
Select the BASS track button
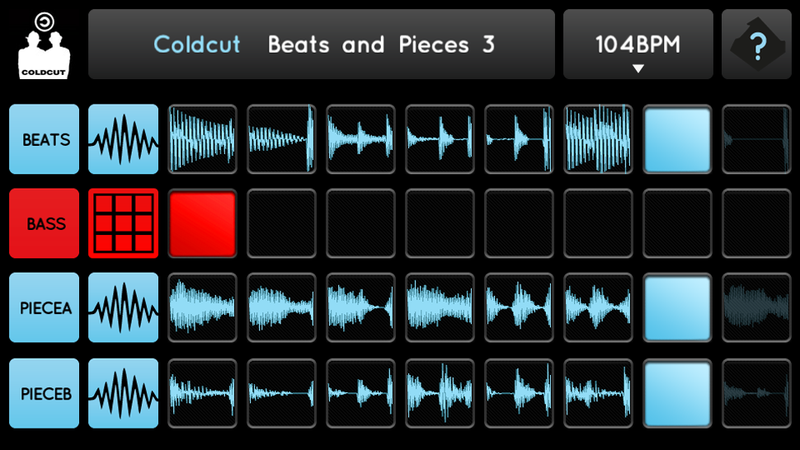(44, 223)
